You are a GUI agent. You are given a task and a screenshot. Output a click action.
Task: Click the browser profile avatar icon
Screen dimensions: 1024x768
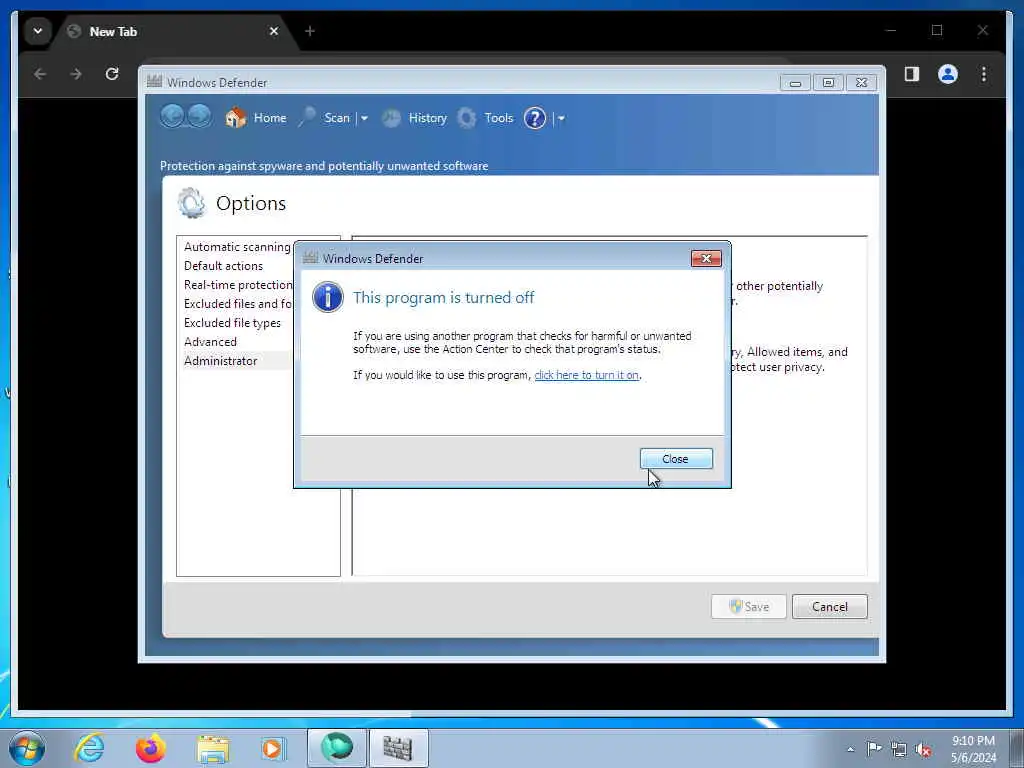tap(948, 74)
